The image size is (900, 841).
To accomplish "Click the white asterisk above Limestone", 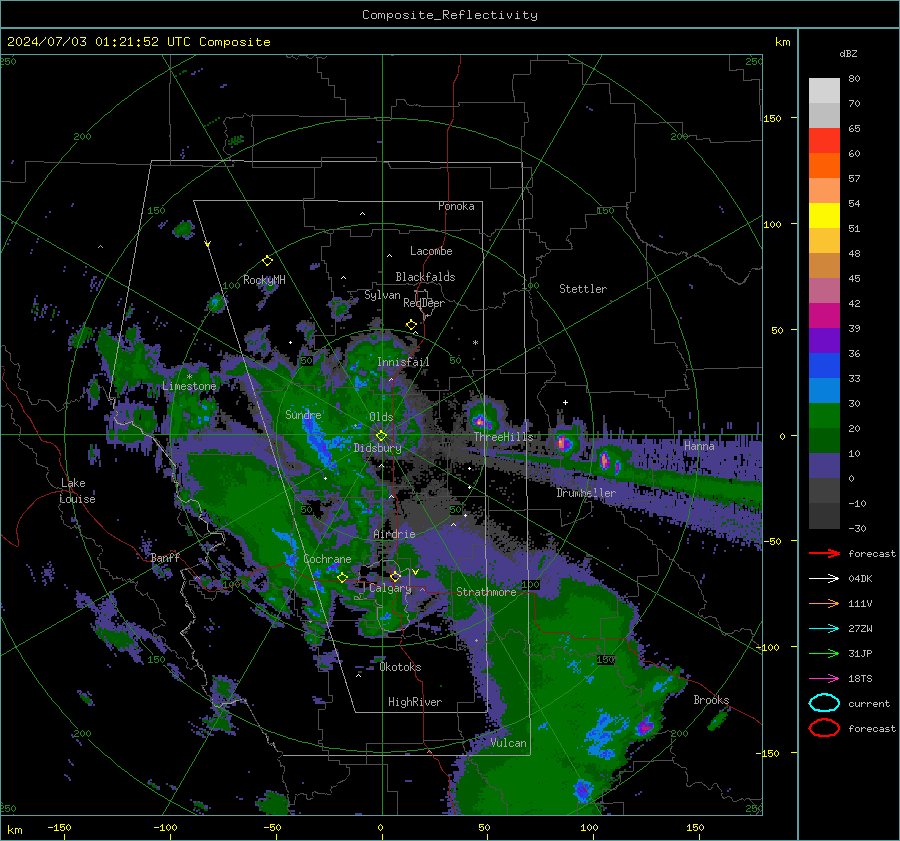I will [189, 377].
